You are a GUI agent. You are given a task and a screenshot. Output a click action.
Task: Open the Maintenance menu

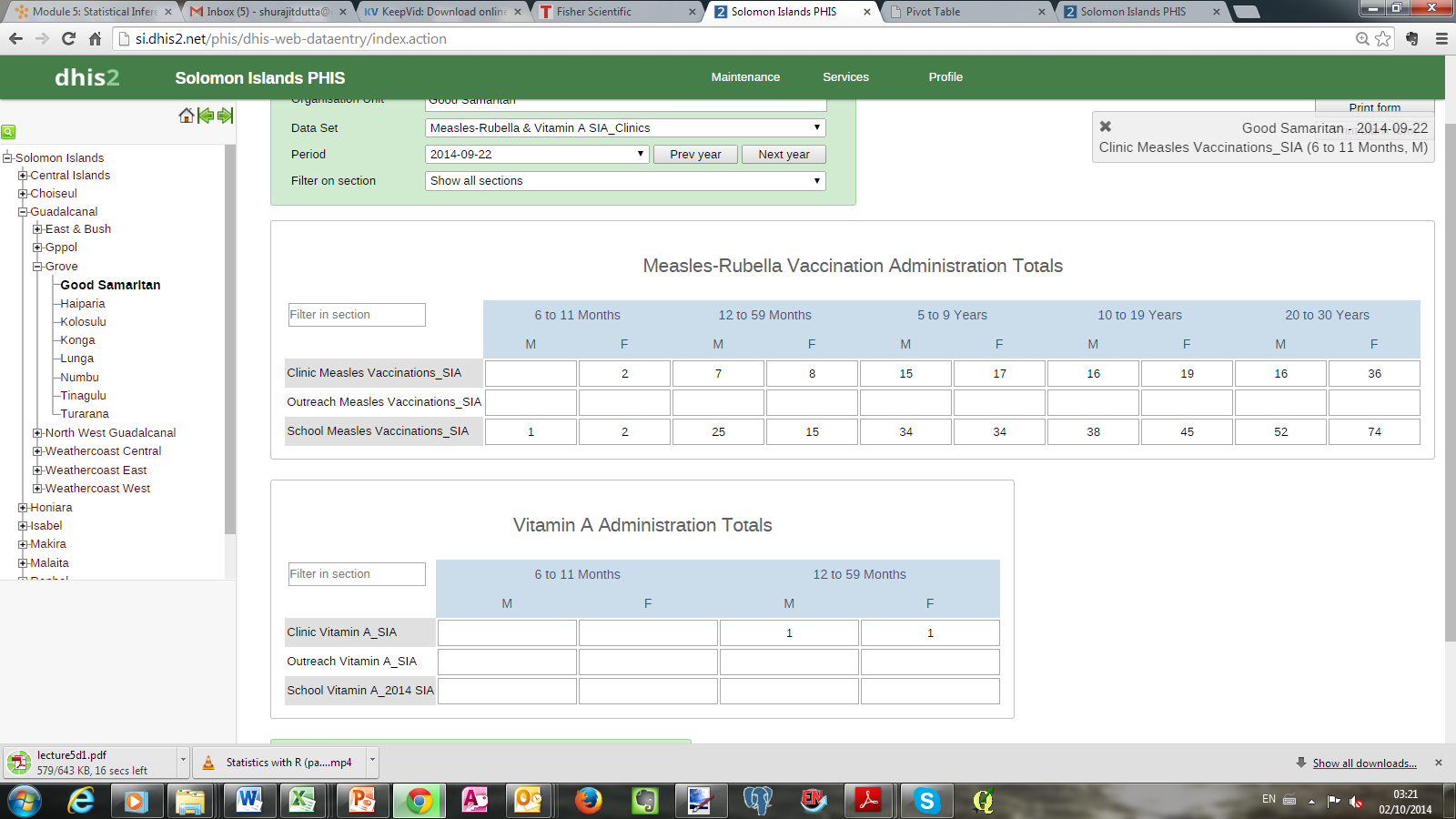pos(745,77)
